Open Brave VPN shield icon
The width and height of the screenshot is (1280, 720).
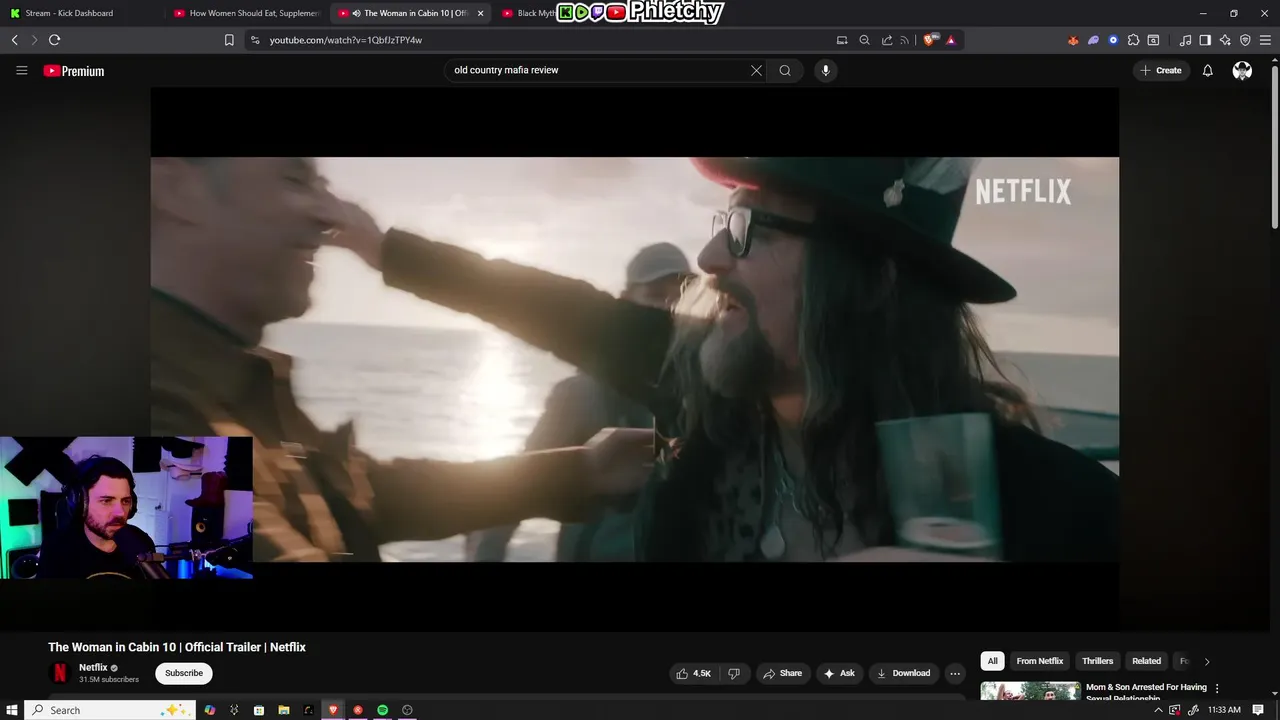click(x=1245, y=40)
